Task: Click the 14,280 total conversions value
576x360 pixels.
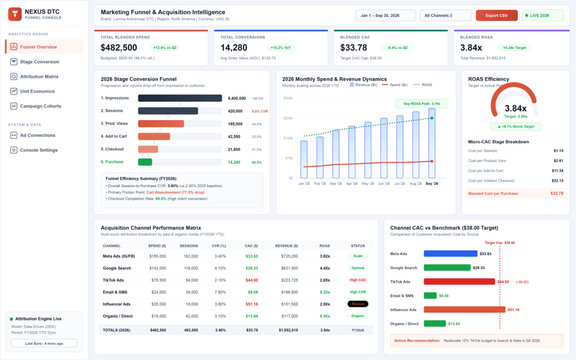Action: click(x=234, y=47)
